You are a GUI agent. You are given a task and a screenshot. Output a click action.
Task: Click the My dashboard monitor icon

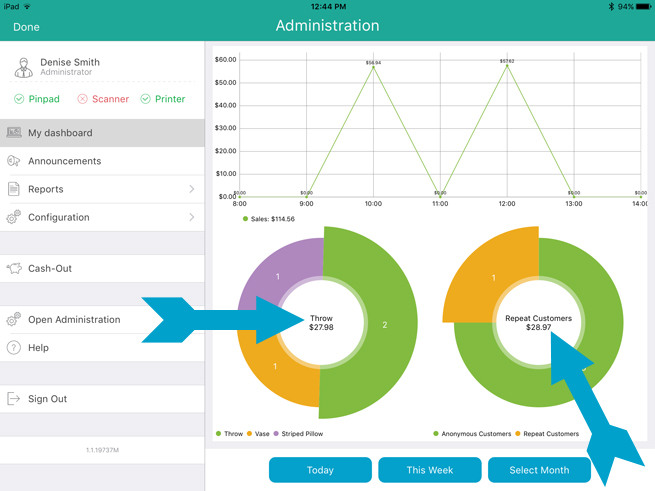(x=14, y=133)
